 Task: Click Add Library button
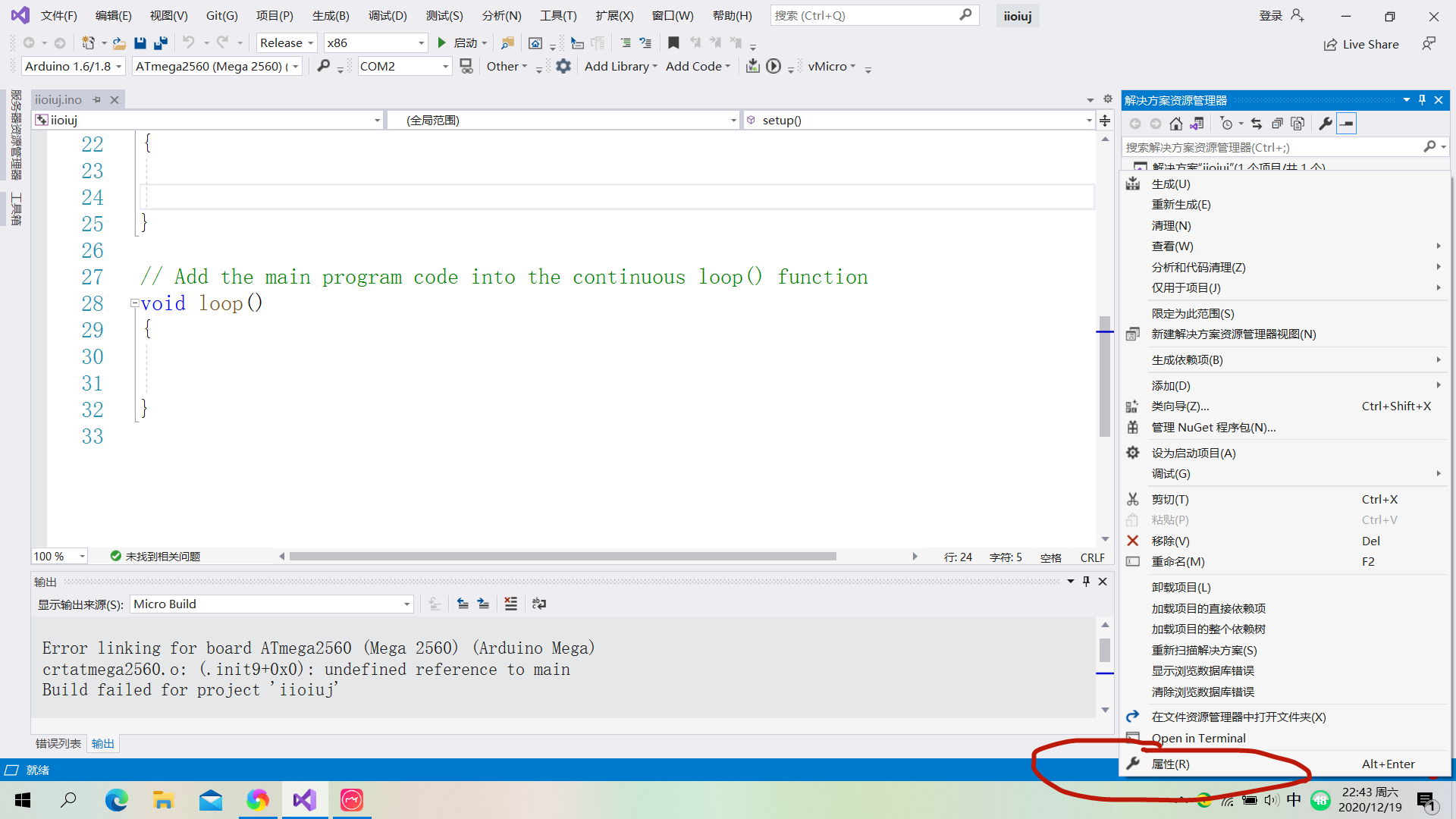tap(620, 67)
